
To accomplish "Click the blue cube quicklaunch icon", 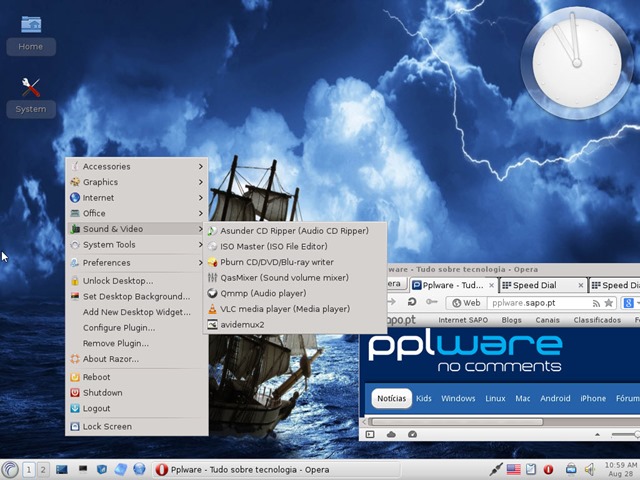I will point(120,470).
